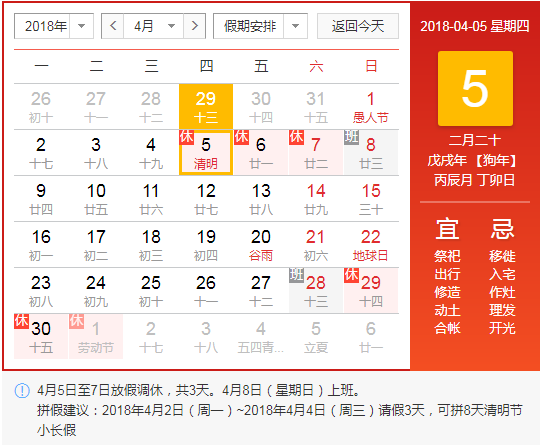Select March 31 十五
The width and height of the screenshot is (543, 445).
click(316, 107)
